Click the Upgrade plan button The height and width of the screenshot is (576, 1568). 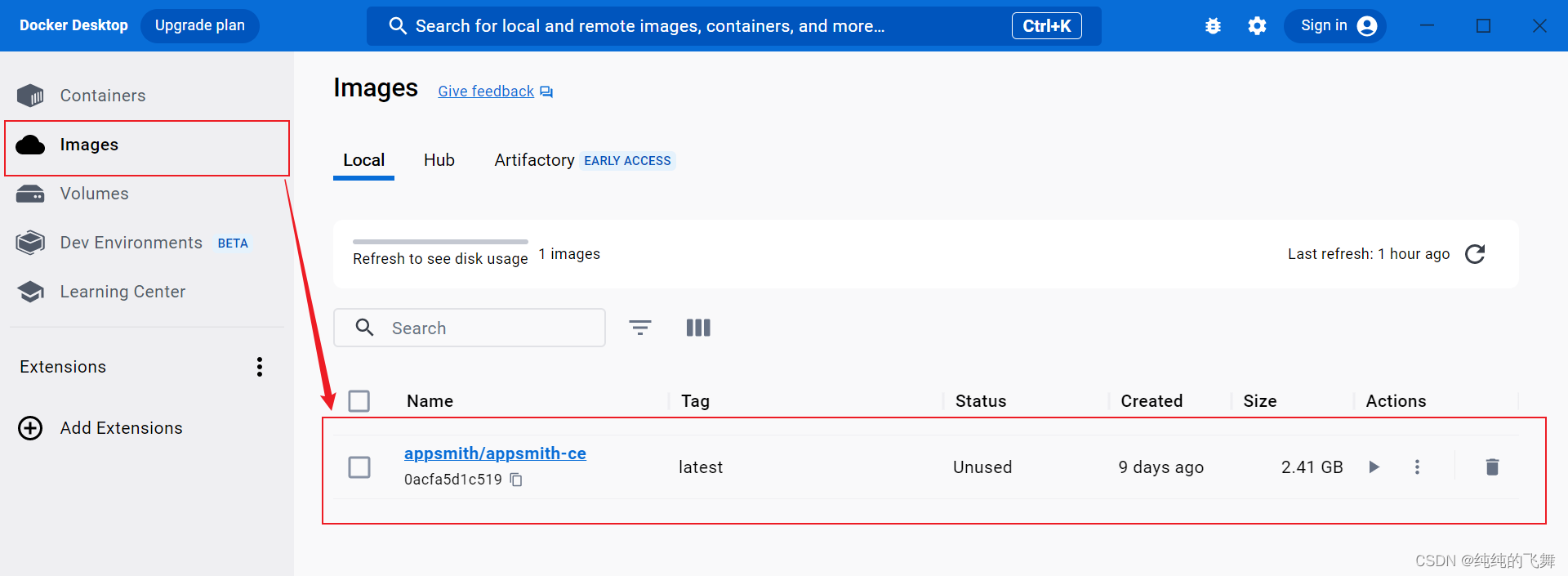point(200,25)
